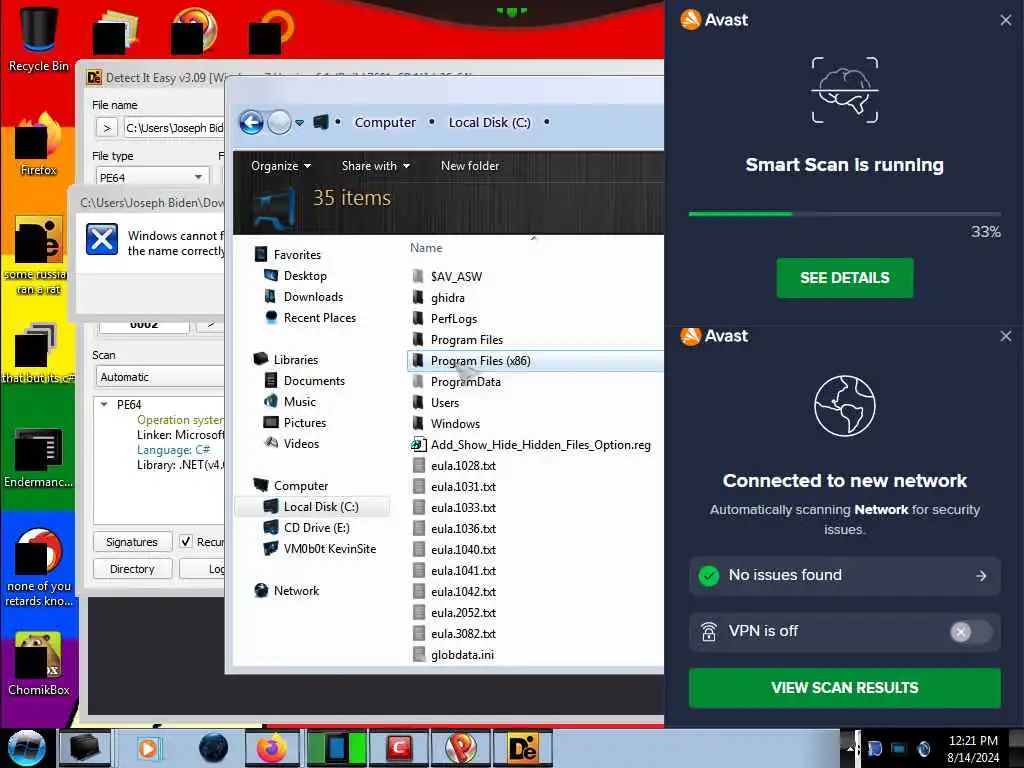Open the Recycle Bin desktop icon

tap(39, 38)
